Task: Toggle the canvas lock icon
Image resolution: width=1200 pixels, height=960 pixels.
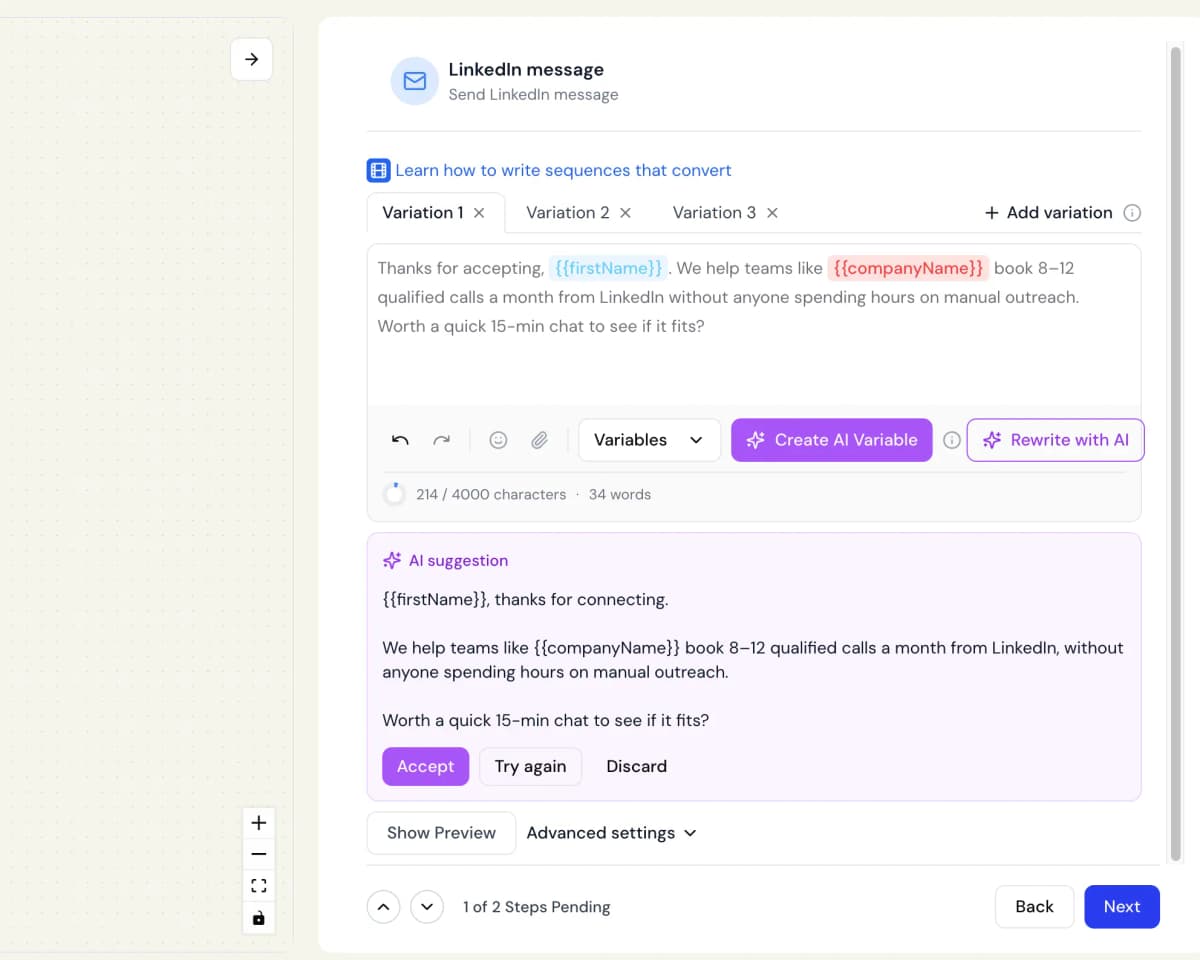Action: (x=259, y=918)
